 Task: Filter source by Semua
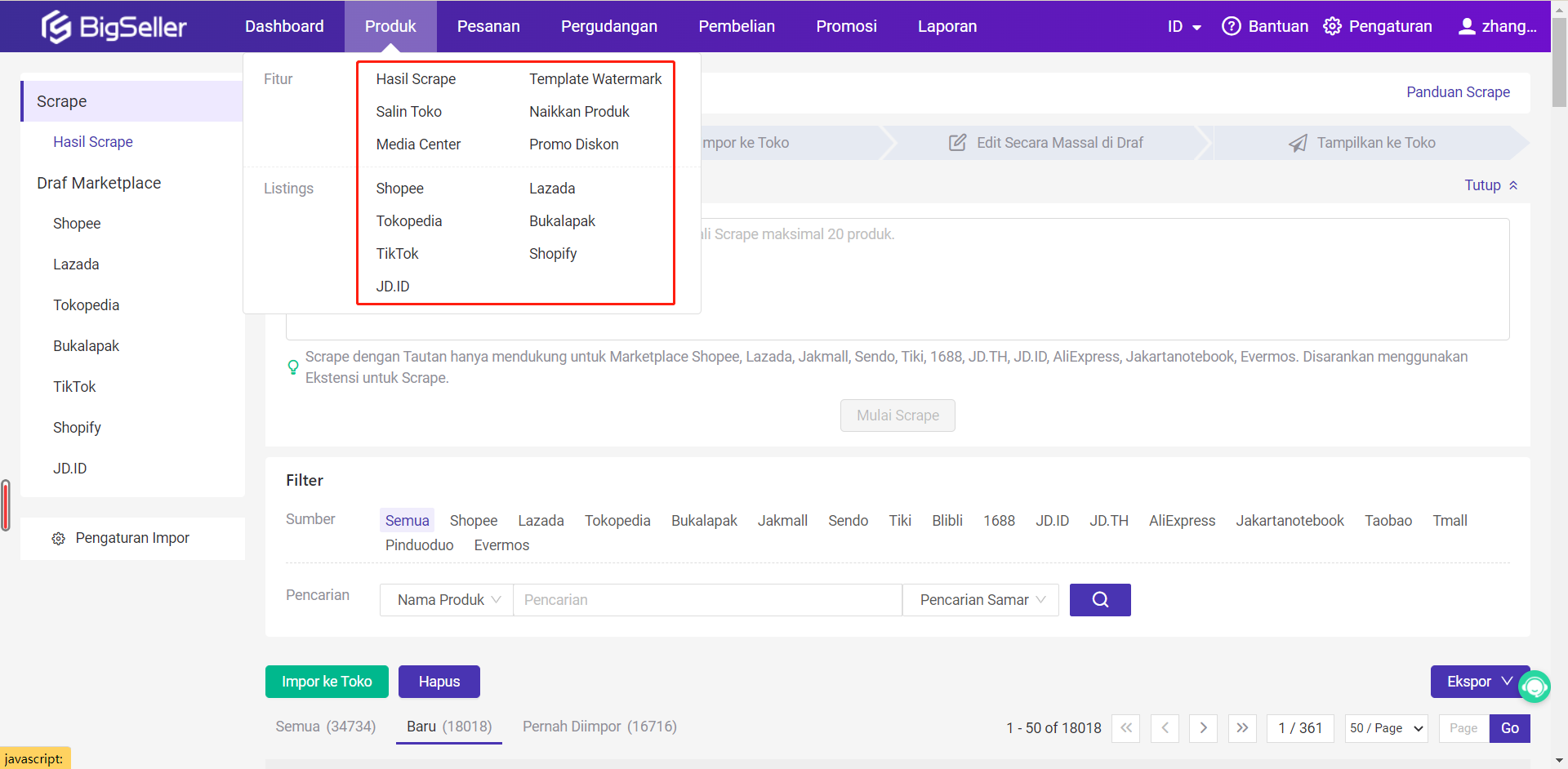(x=407, y=521)
